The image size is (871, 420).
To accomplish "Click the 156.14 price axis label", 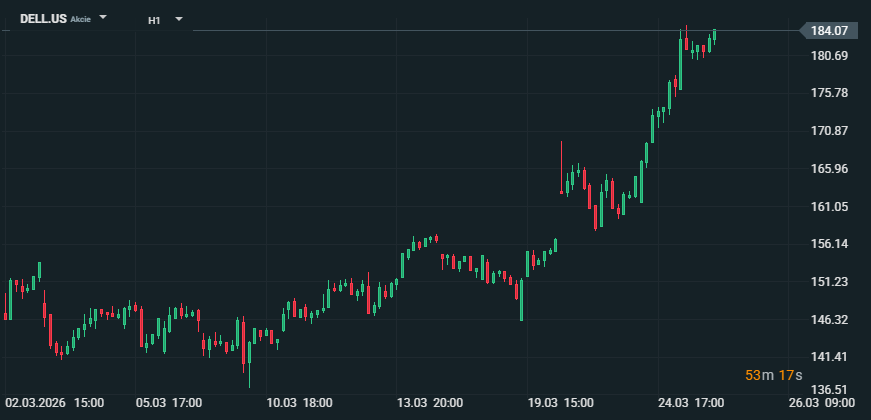I will [x=829, y=244].
